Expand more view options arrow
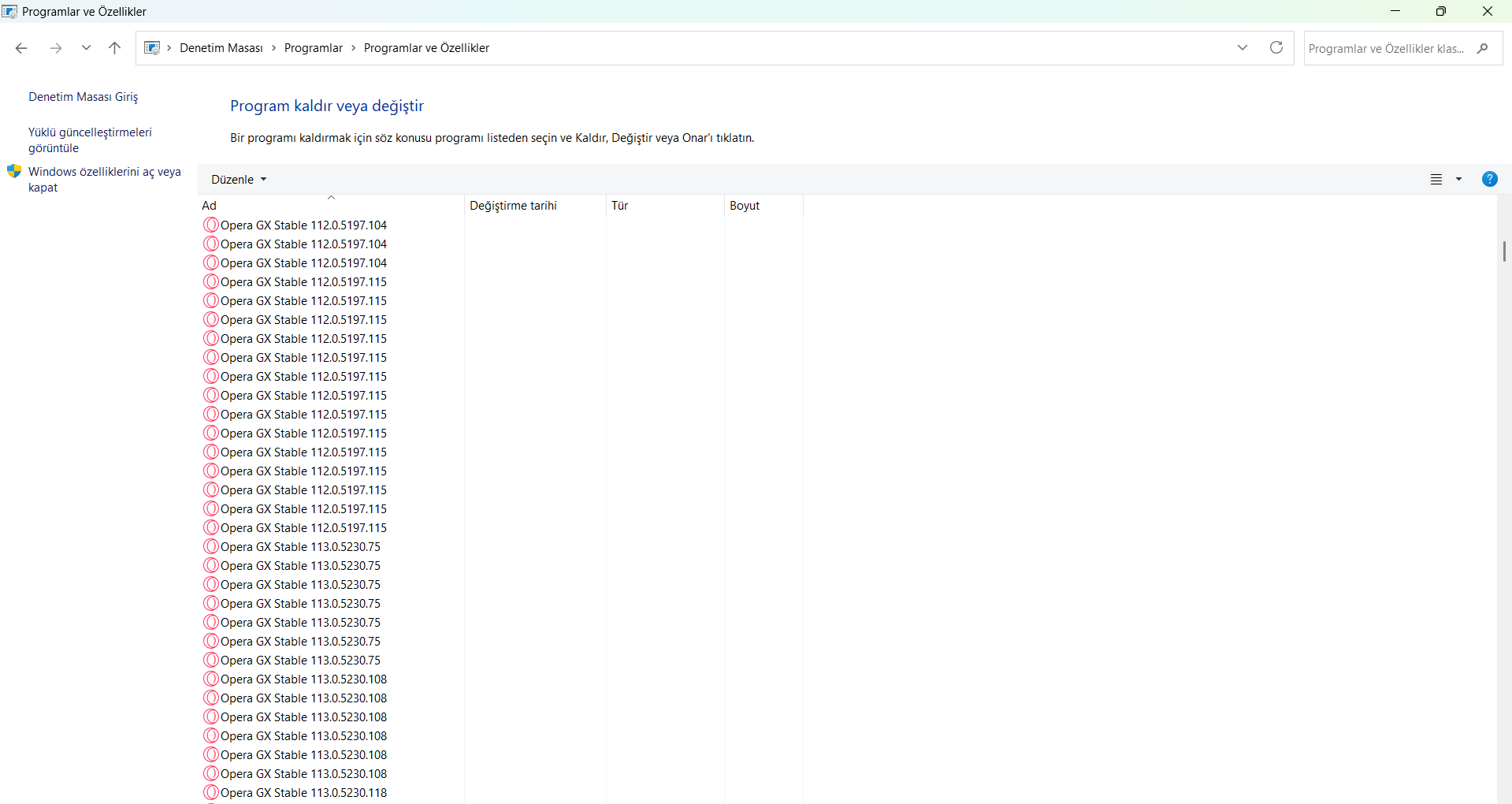The height and width of the screenshot is (804, 1512). tap(1458, 180)
